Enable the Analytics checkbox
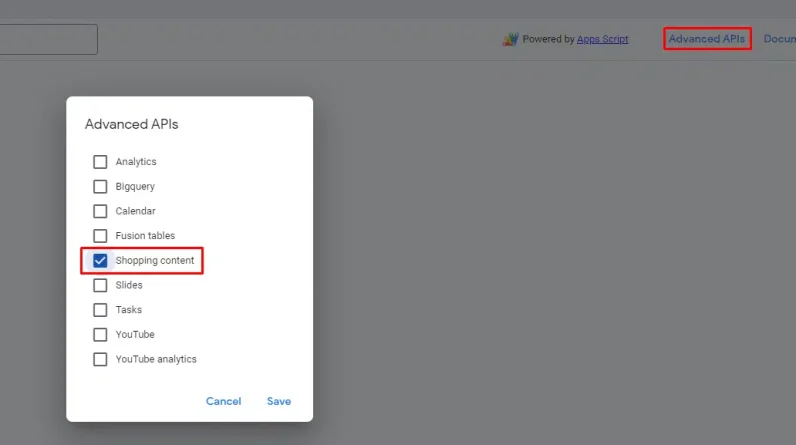The width and height of the screenshot is (796, 445). (x=100, y=162)
